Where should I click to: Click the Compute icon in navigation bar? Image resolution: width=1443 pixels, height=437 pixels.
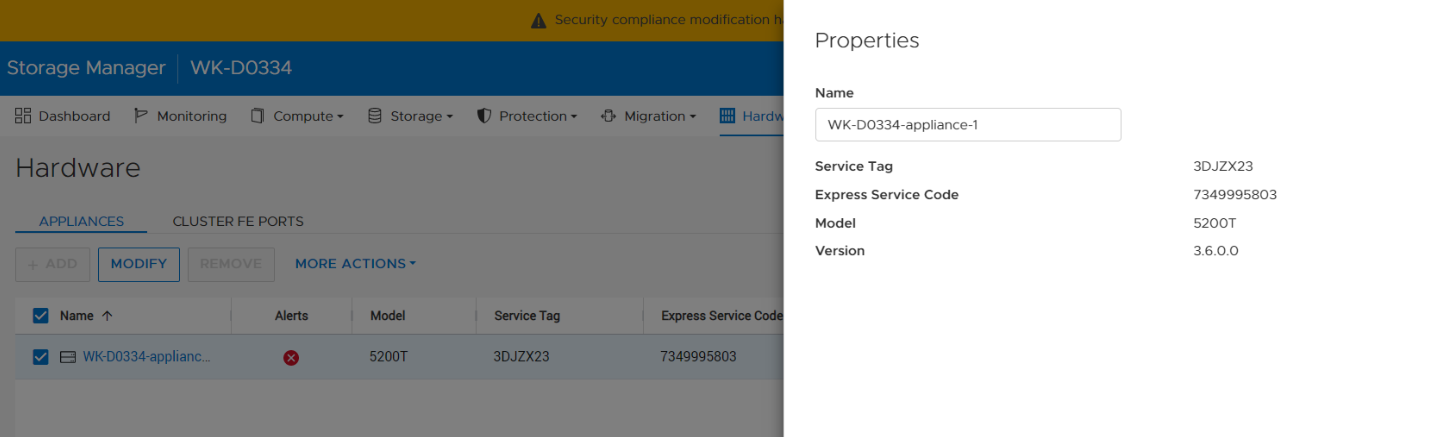pyautogui.click(x=257, y=116)
